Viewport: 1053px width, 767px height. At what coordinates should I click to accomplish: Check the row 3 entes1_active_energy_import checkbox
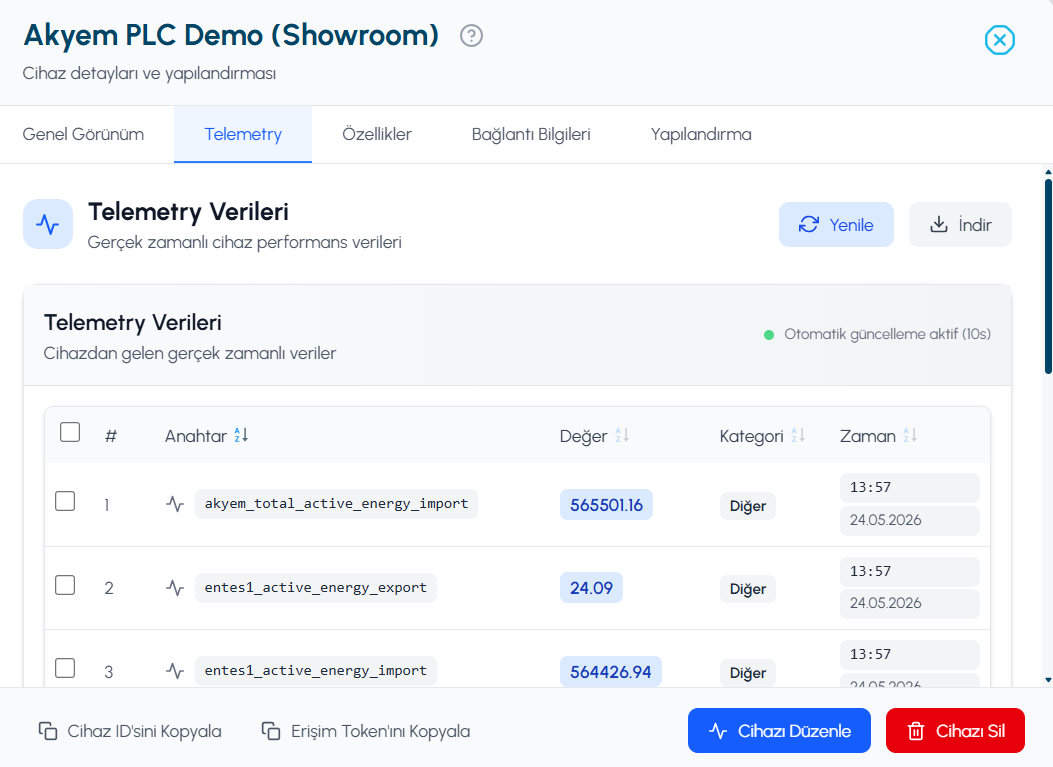[x=65, y=668]
